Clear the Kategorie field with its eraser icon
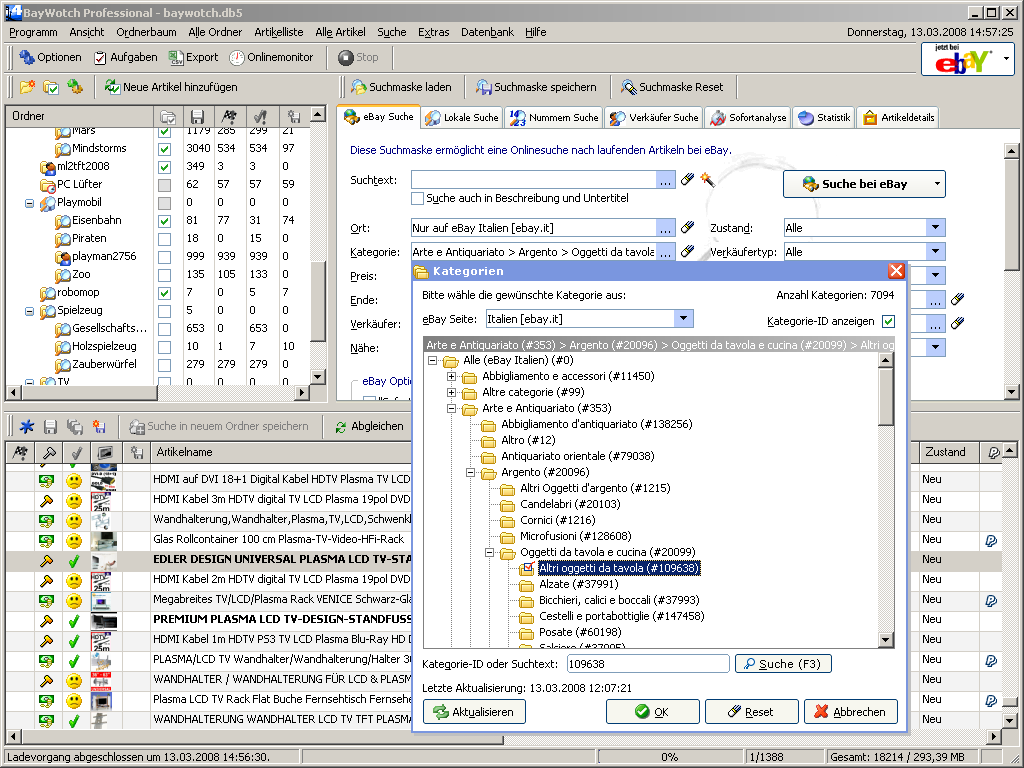Screen dimensions: 1024x768 (x=687, y=251)
